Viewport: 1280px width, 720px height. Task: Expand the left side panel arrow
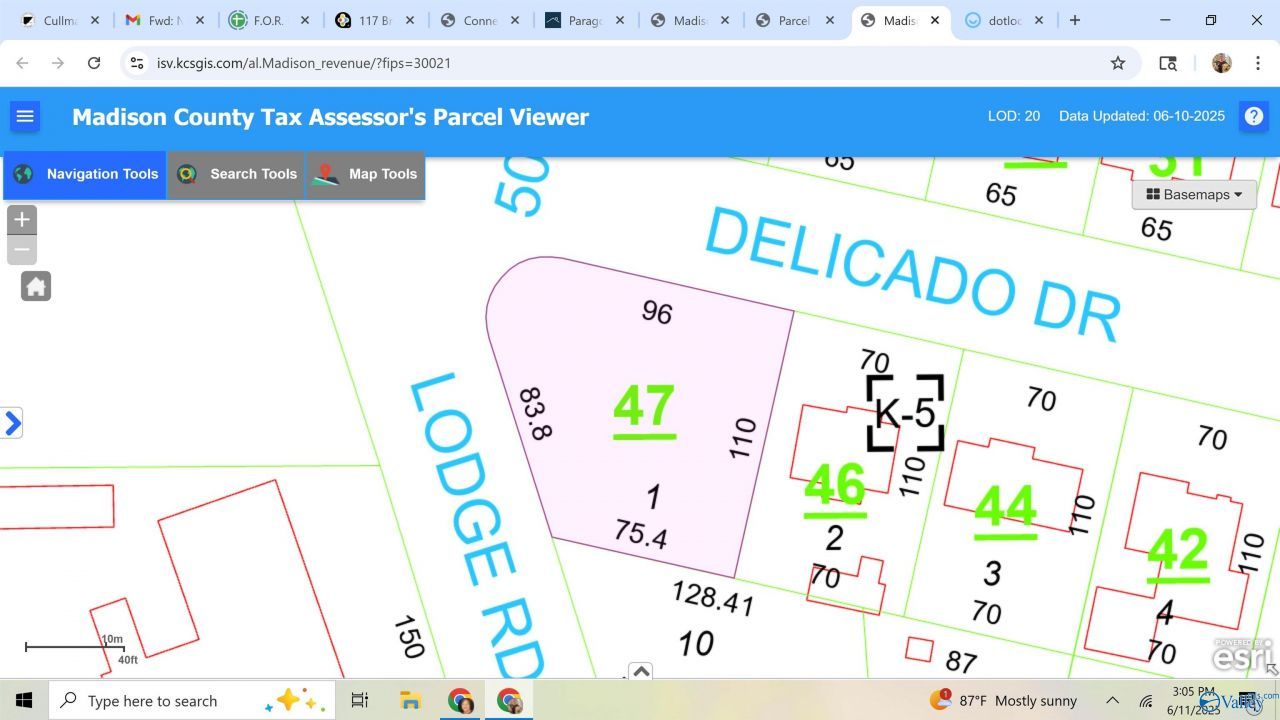(12, 423)
